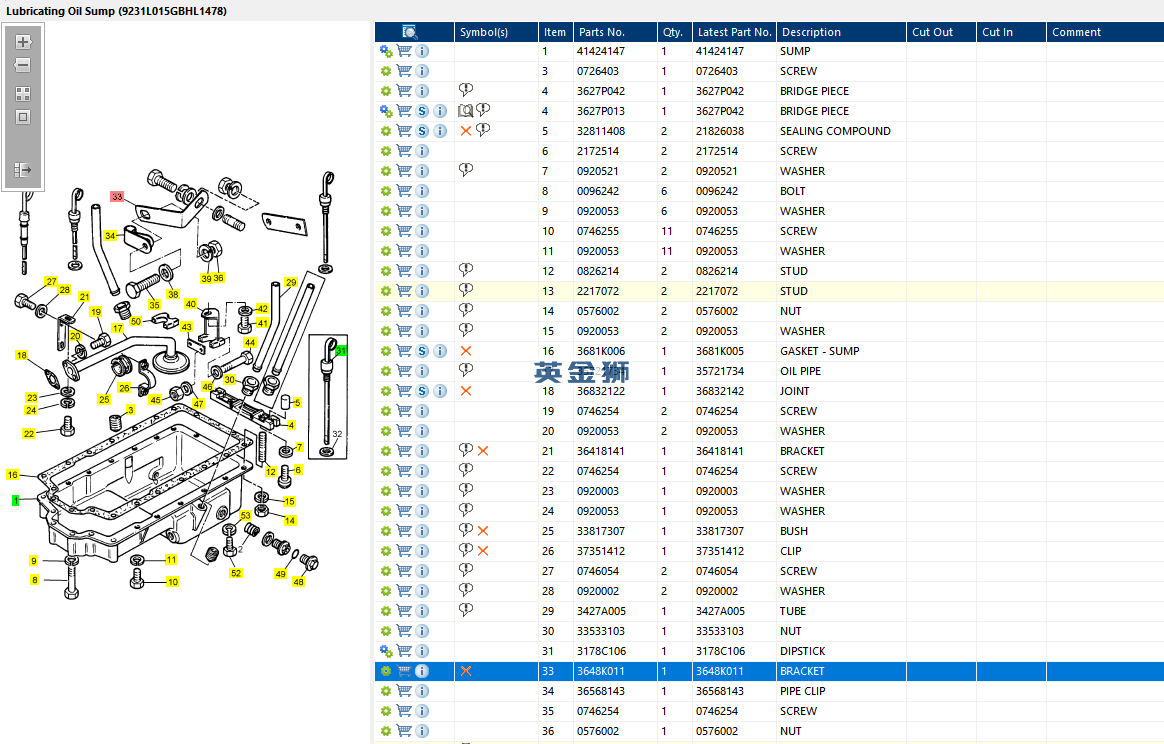Image resolution: width=1164 pixels, height=744 pixels.
Task: Click the search icon in table header
Action: coord(410,32)
